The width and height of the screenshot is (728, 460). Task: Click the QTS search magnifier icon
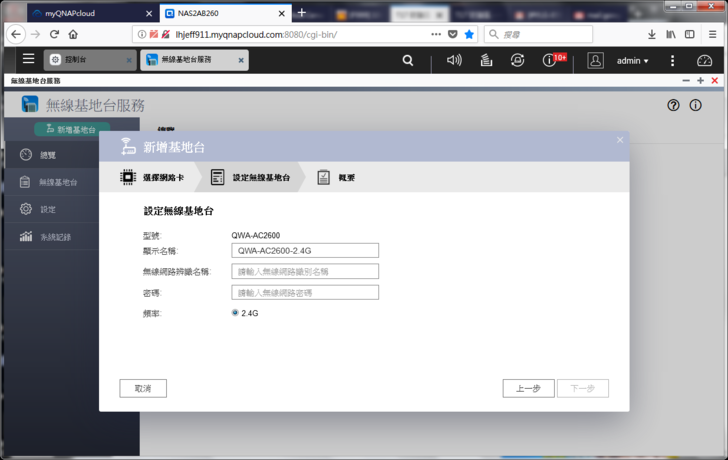click(408, 60)
